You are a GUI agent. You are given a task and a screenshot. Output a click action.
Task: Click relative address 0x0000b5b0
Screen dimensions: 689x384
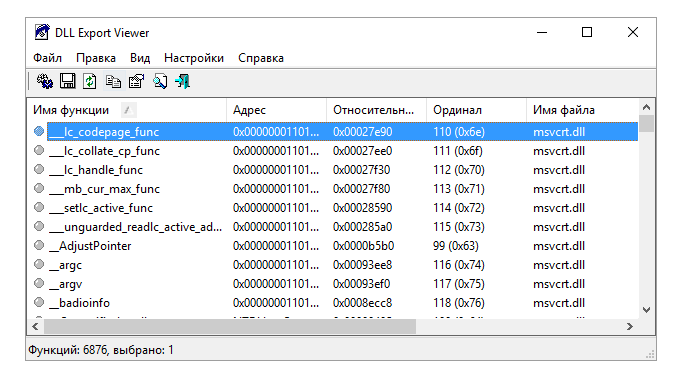click(x=363, y=246)
